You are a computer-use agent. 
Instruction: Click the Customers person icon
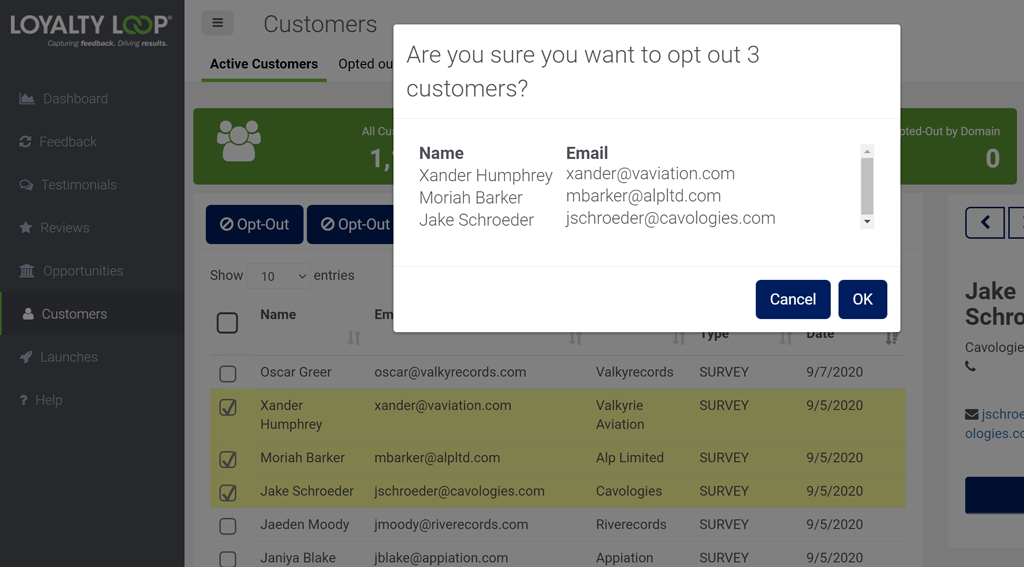click(x=28, y=314)
